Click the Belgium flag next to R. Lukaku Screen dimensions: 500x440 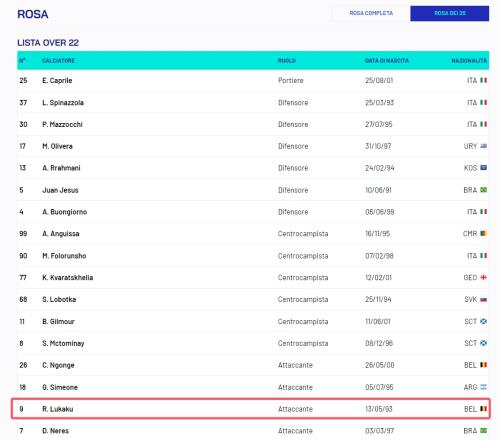pos(483,409)
